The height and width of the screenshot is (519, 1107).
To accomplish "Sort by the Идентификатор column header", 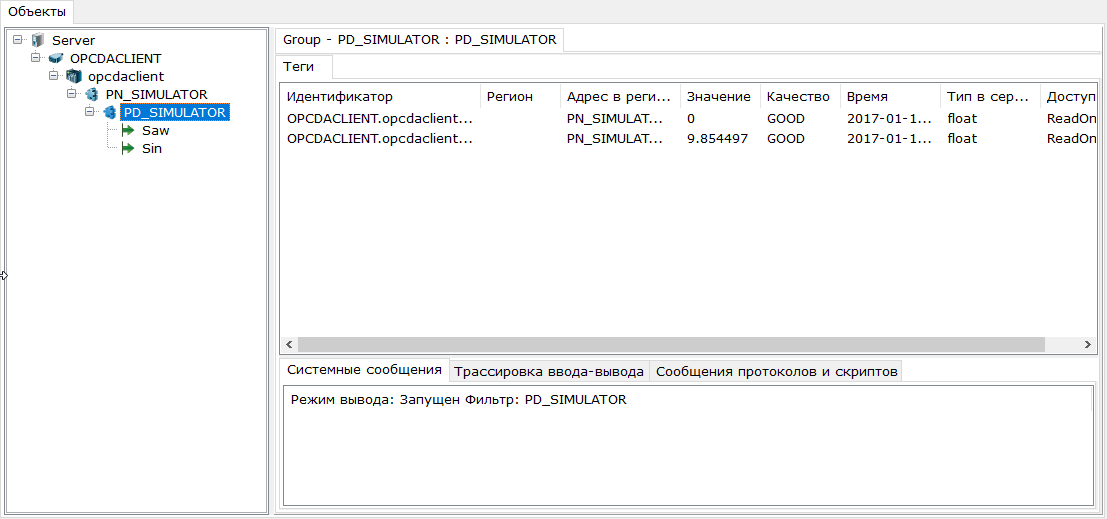I will point(381,97).
